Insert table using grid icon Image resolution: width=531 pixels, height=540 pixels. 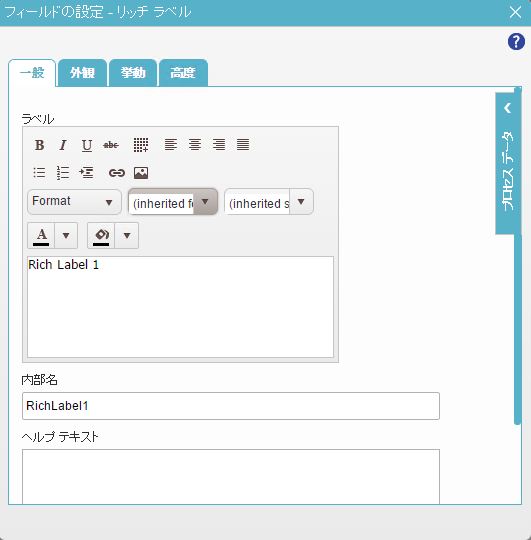tap(141, 145)
